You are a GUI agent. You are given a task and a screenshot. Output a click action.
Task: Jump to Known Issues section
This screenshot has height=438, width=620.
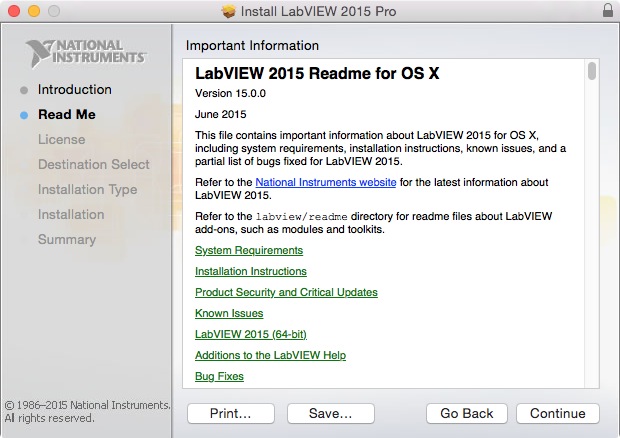[229, 313]
